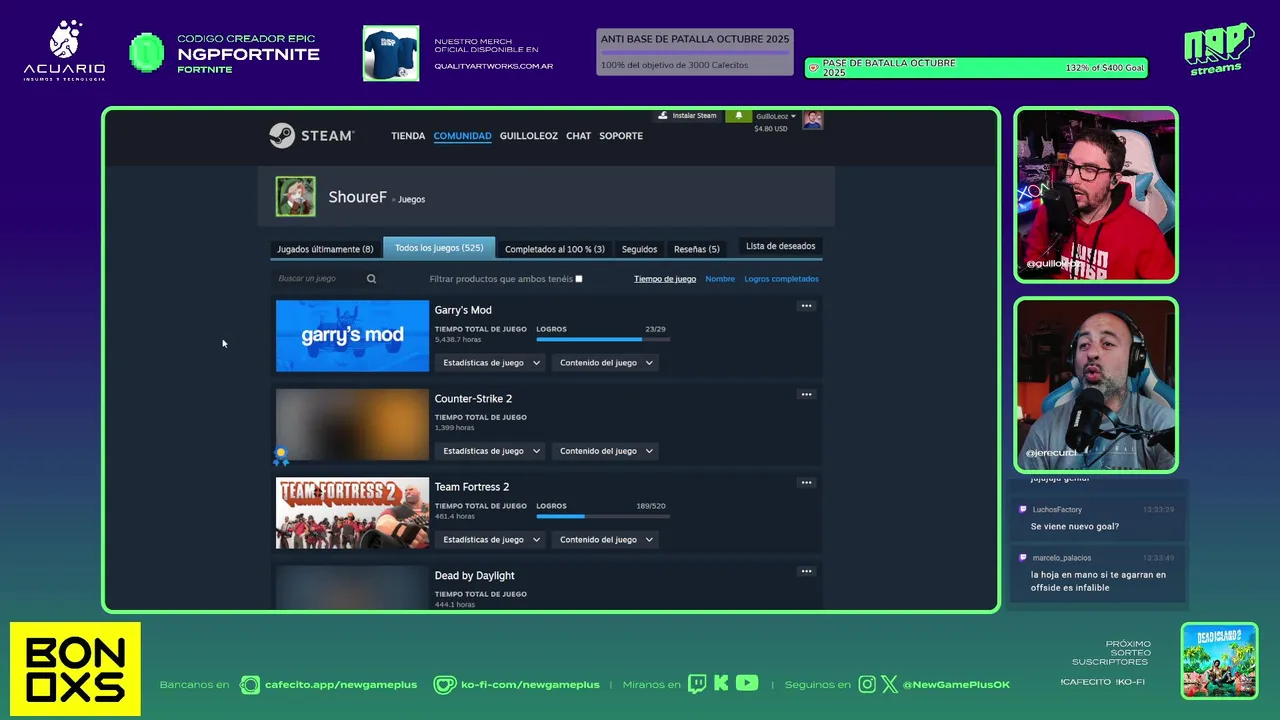Click the 'Buscar un juego' search field

318,279
